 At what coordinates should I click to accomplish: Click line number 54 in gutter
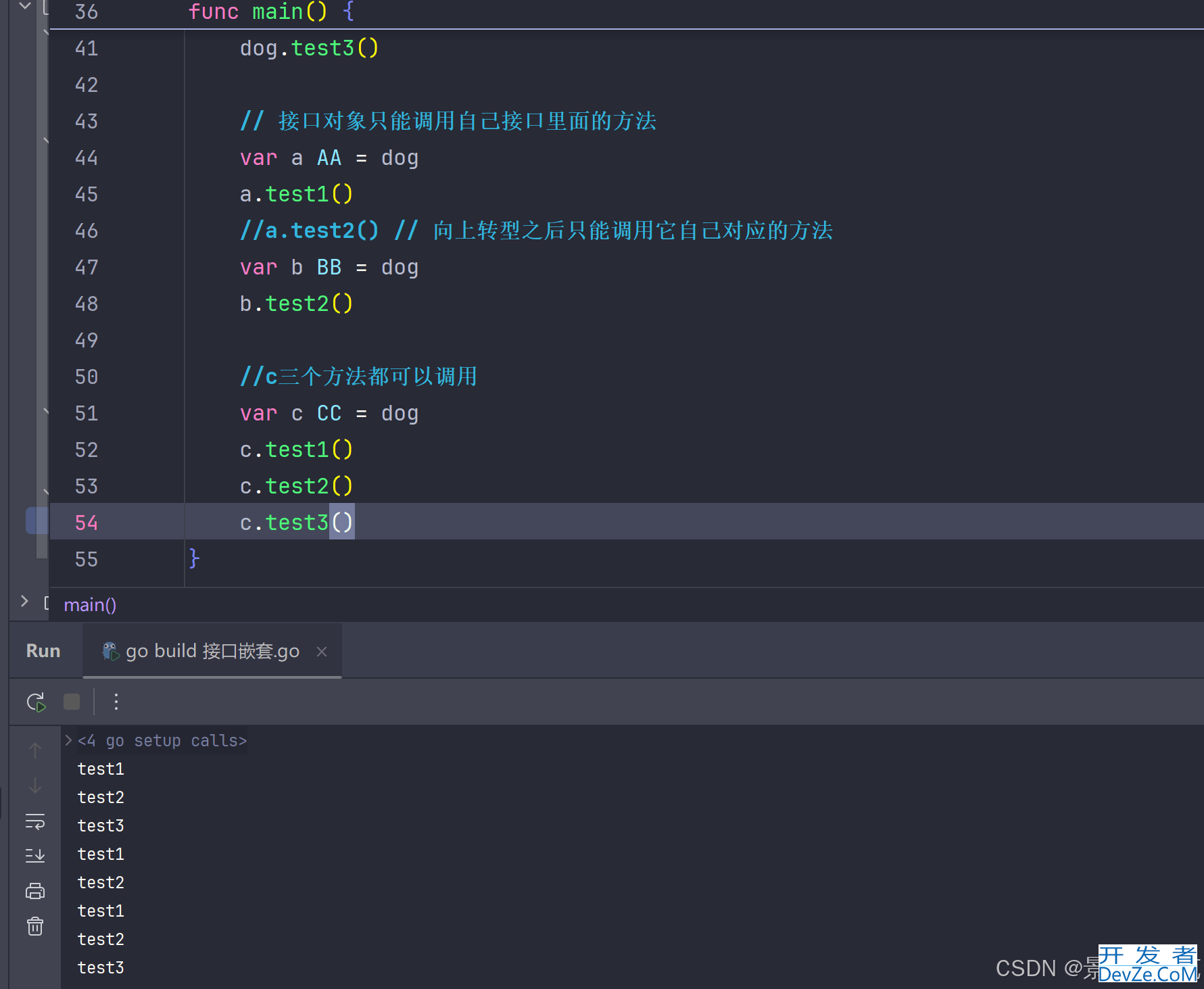87,523
